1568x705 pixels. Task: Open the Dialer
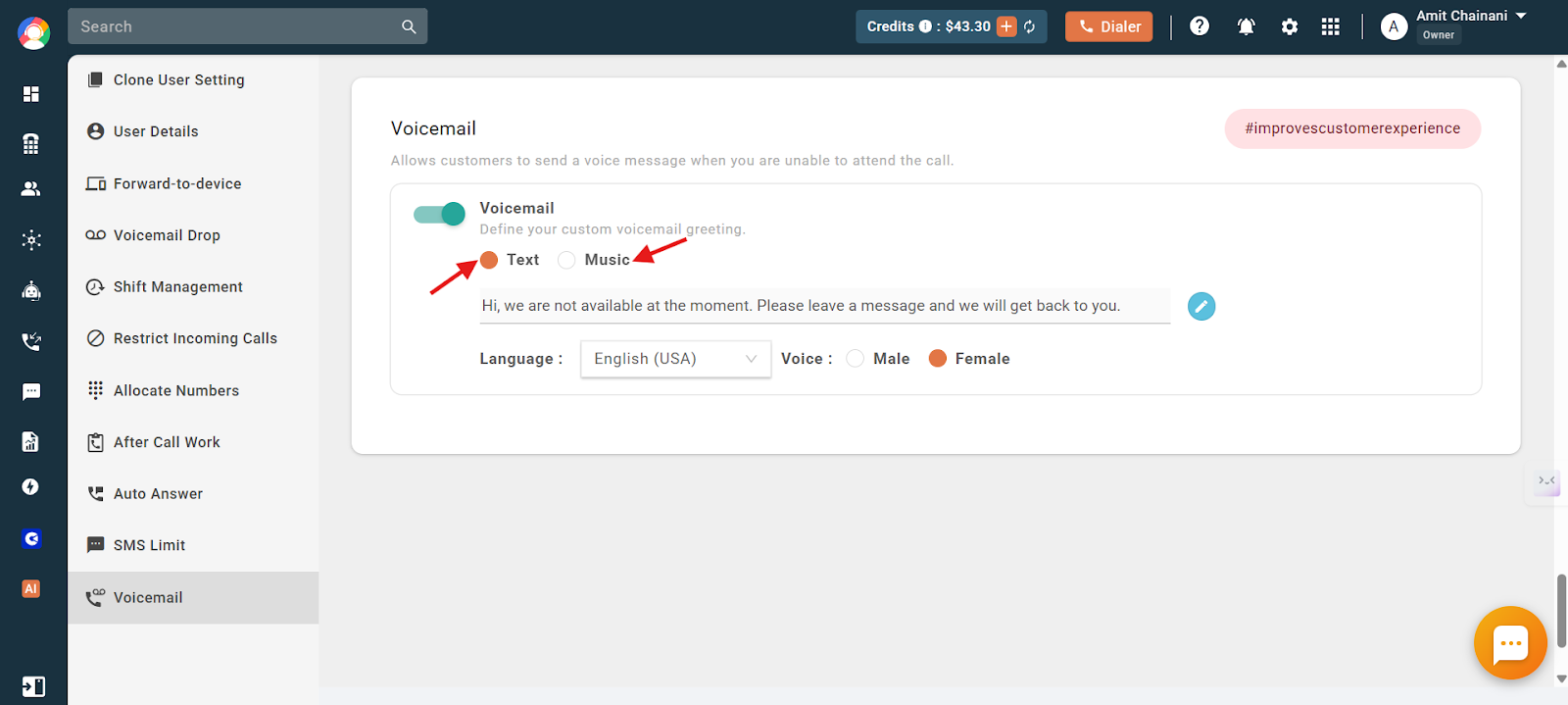pos(1109,26)
